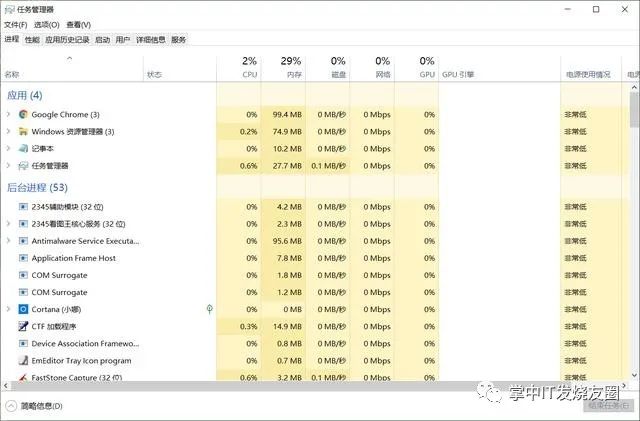
Task: Expand the 2345看图王核心服务 row
Action: (x=8, y=224)
